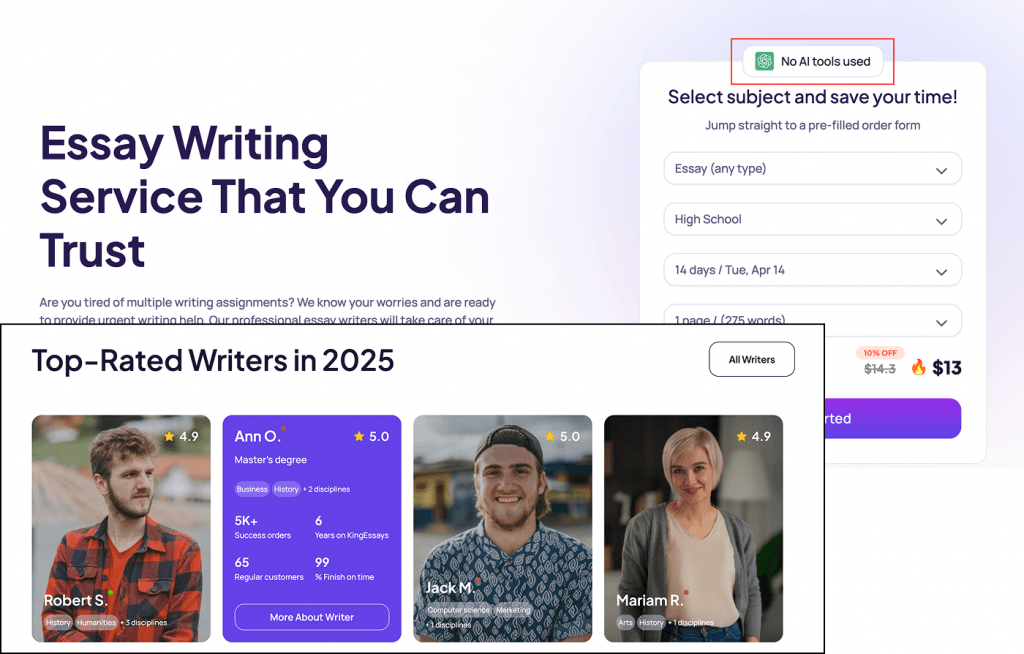Expand the High School level dropdown

(x=812, y=220)
